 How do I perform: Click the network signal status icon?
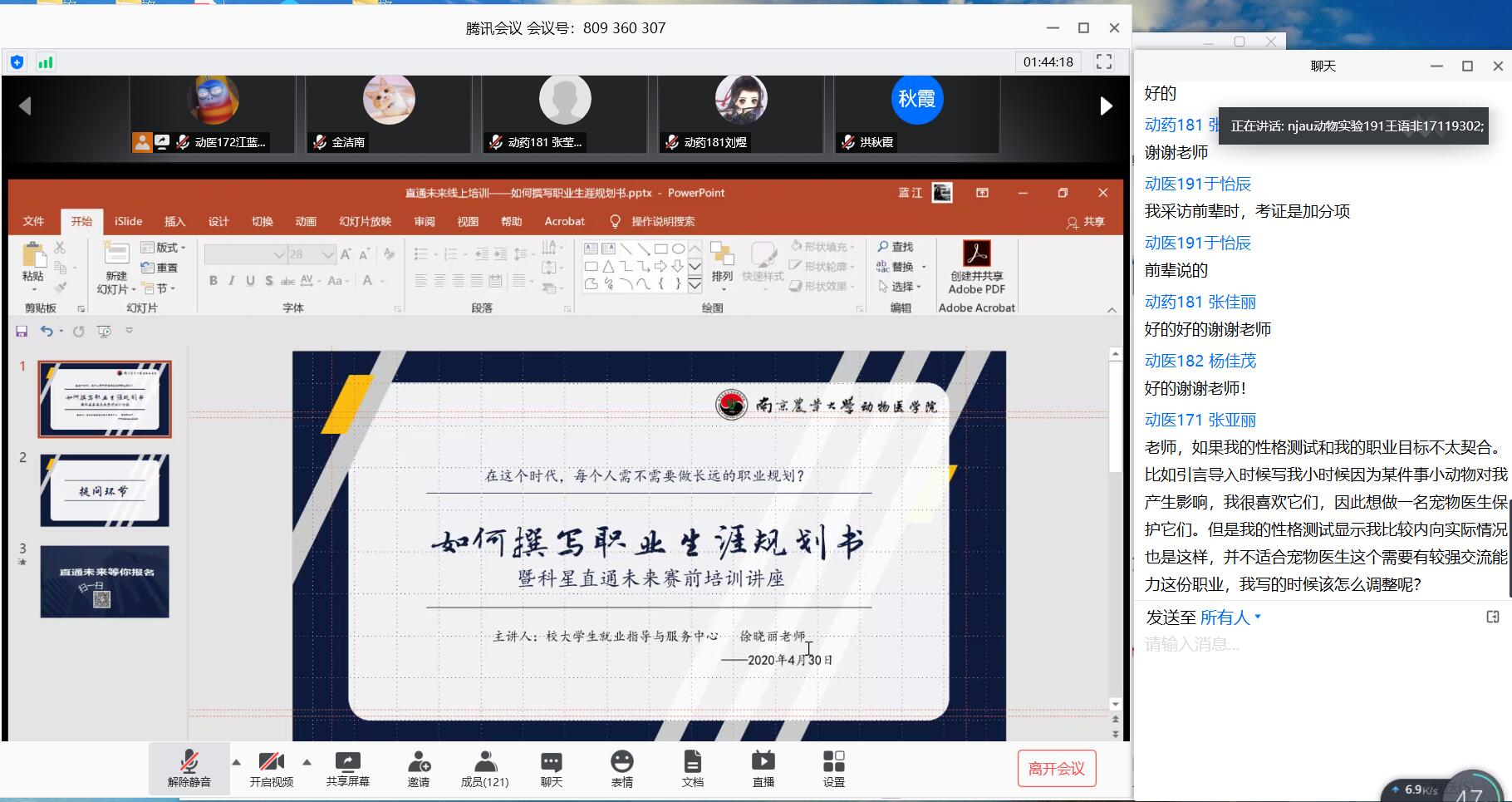[46, 62]
